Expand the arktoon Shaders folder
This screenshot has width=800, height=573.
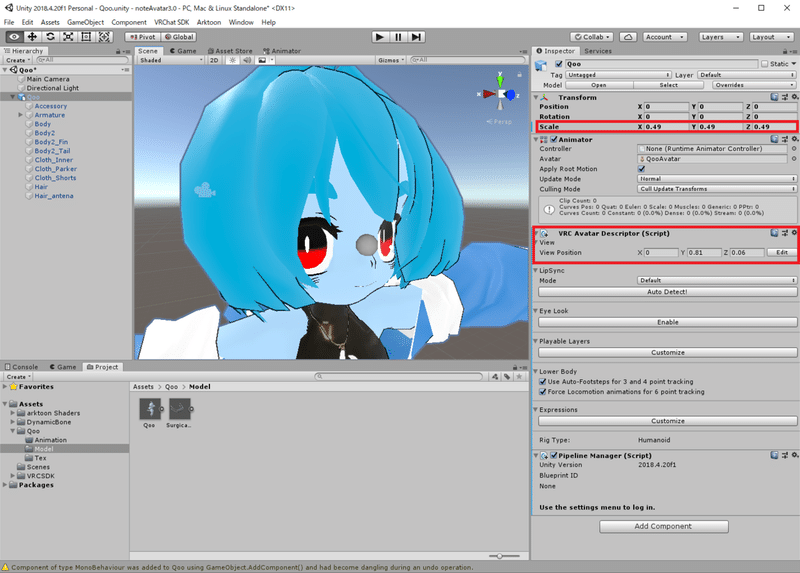coord(13,413)
